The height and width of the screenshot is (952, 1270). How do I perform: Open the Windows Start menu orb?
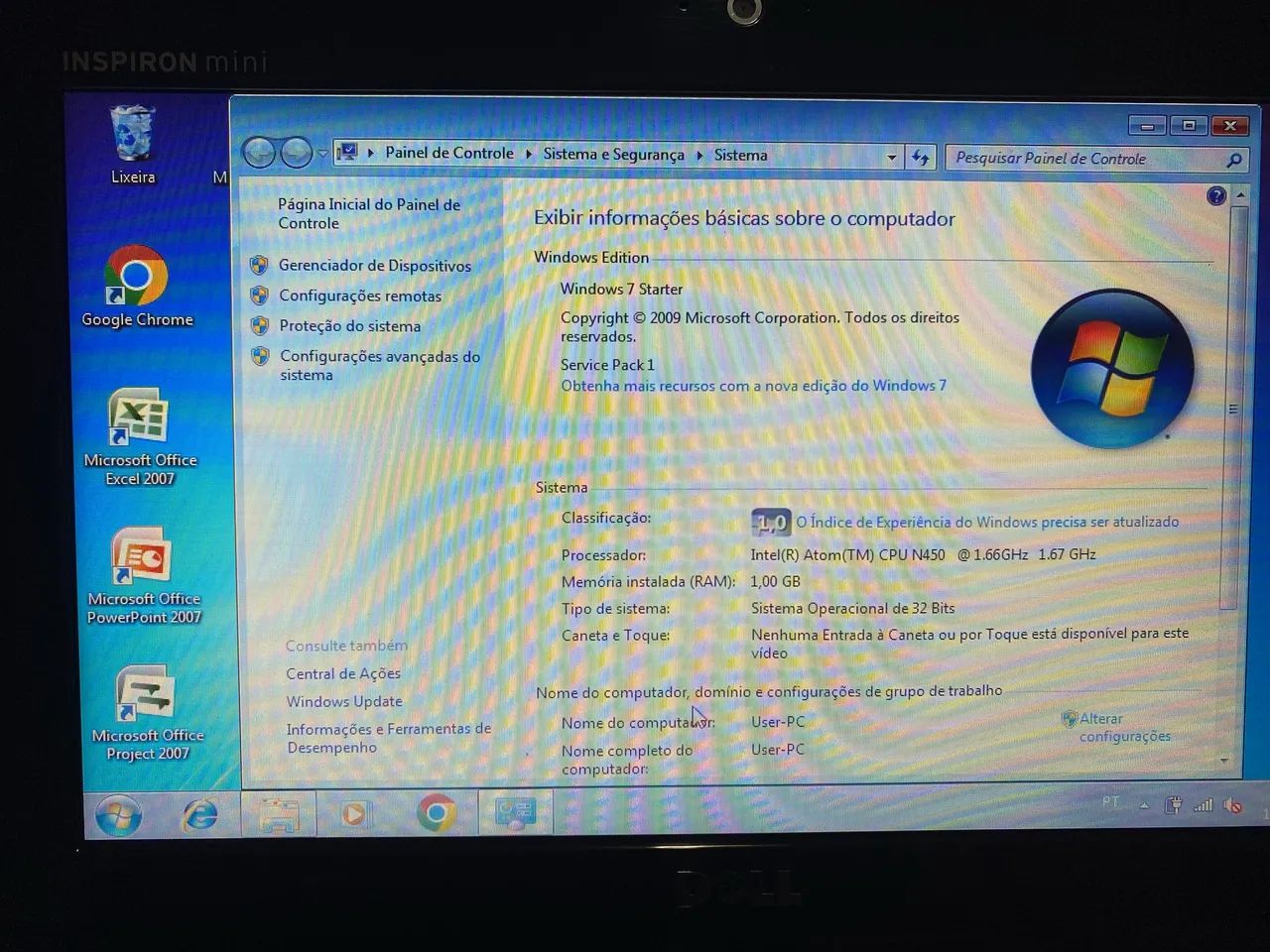click(x=119, y=816)
